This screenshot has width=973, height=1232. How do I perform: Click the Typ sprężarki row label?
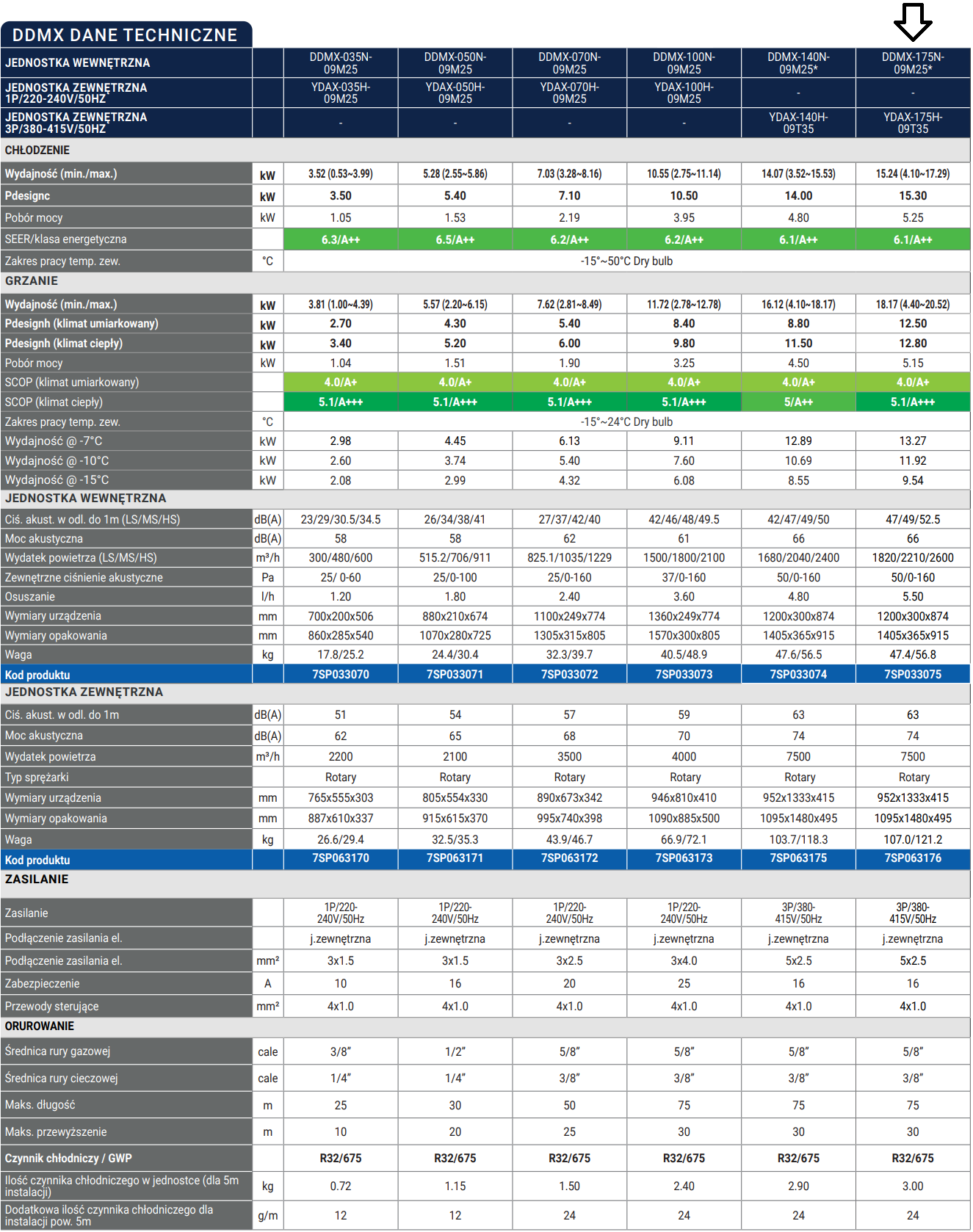click(37, 778)
